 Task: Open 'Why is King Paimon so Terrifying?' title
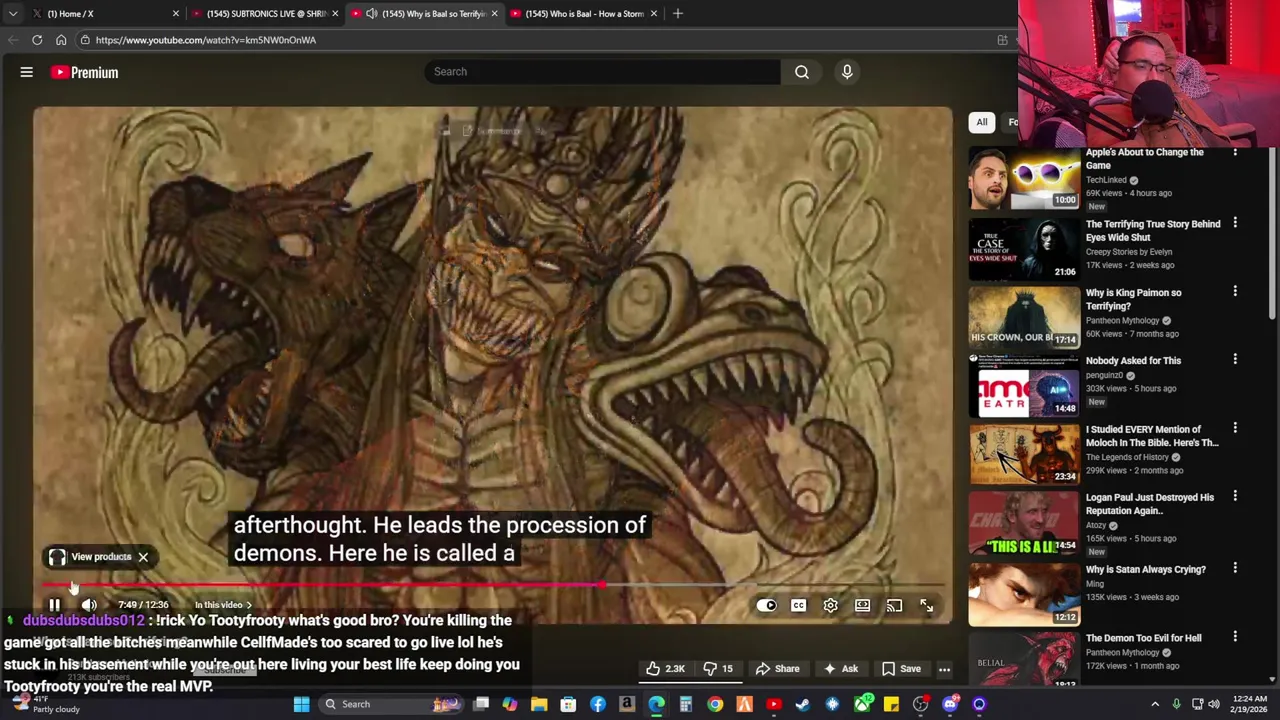pos(1133,300)
